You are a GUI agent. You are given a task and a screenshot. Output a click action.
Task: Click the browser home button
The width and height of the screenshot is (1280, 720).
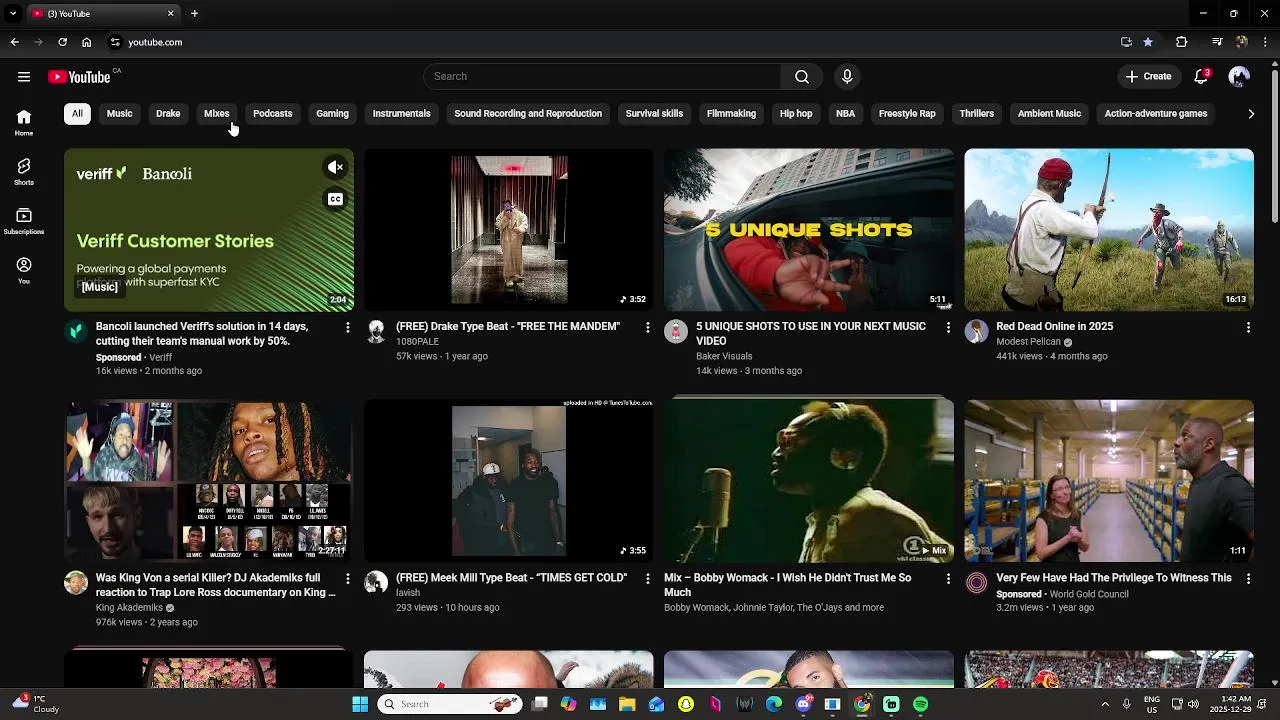[x=86, y=42]
